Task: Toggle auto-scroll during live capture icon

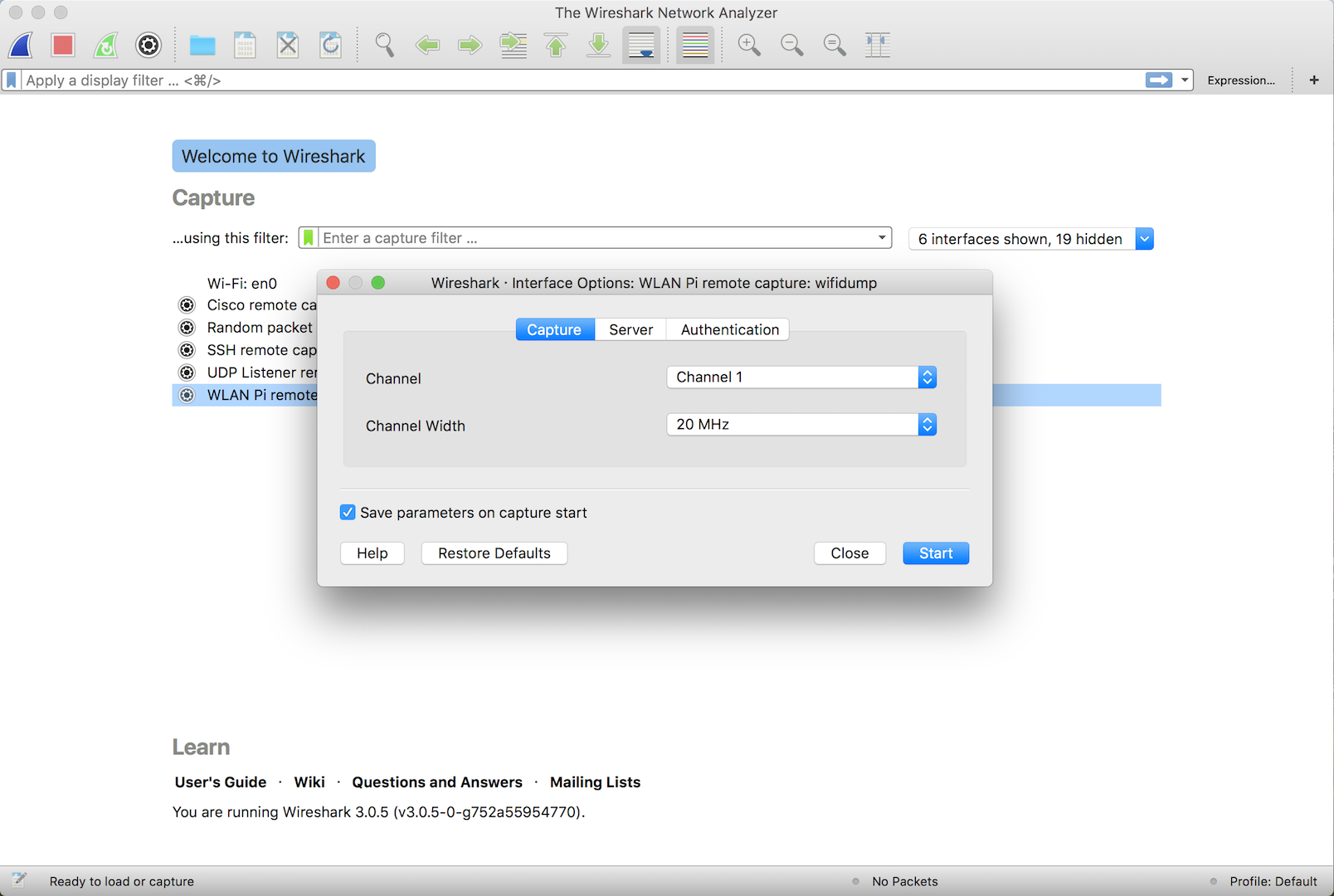Action: [641, 45]
